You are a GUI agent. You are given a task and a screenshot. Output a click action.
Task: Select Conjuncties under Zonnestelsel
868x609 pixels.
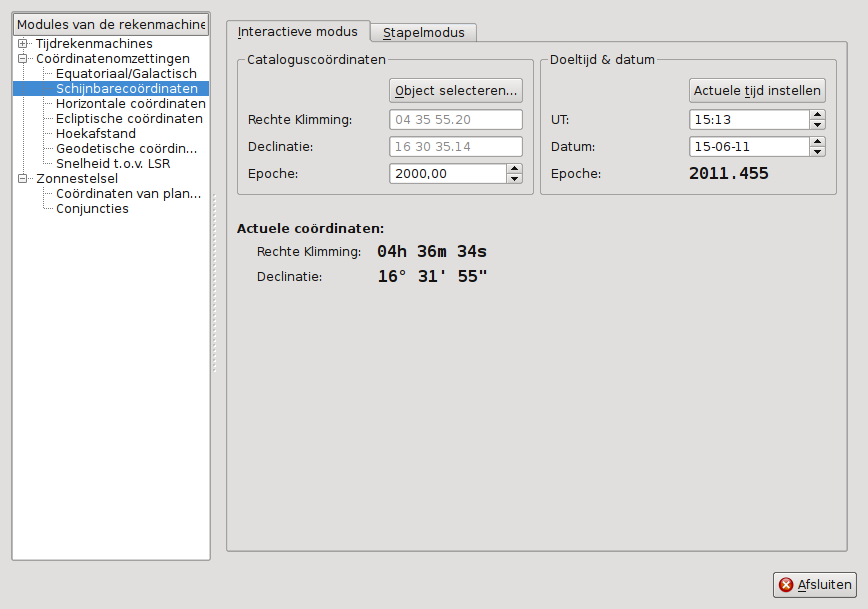coord(92,209)
